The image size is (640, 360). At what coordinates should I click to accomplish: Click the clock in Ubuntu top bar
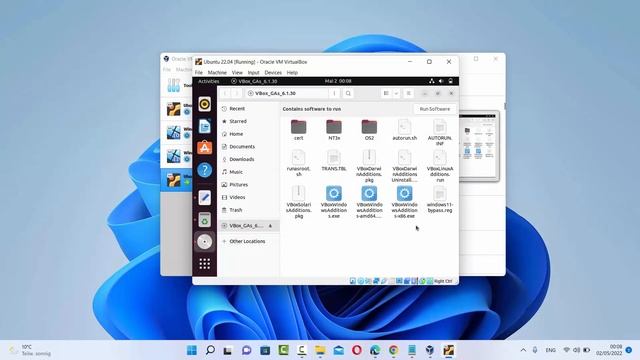click(x=338, y=81)
